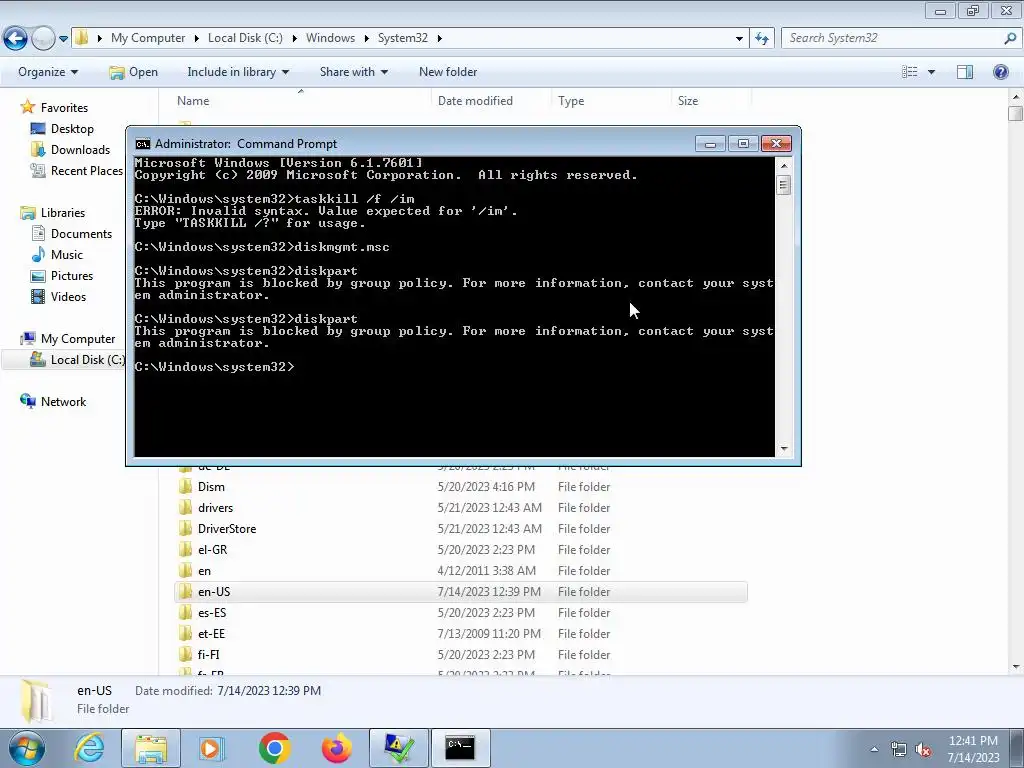This screenshot has height=768, width=1024.
Task: Change your view icon button
Action: [910, 72]
